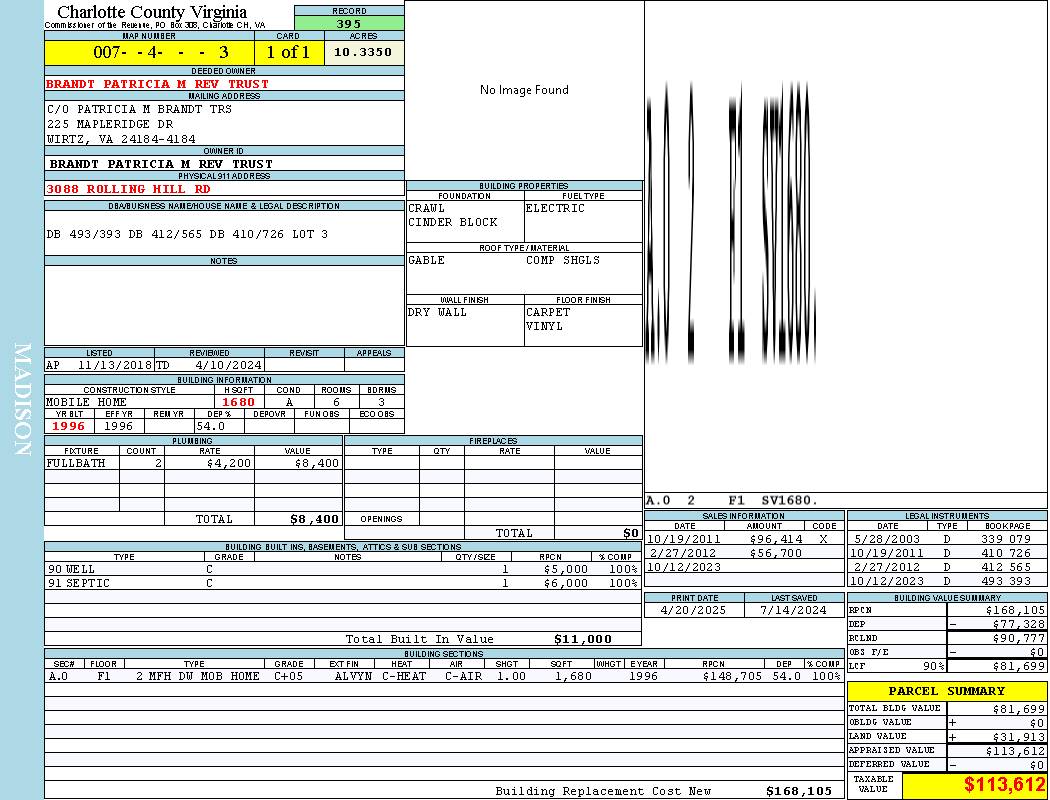Click plumbing total $8,400 in bold
The image size is (1050, 800).
[315, 519]
